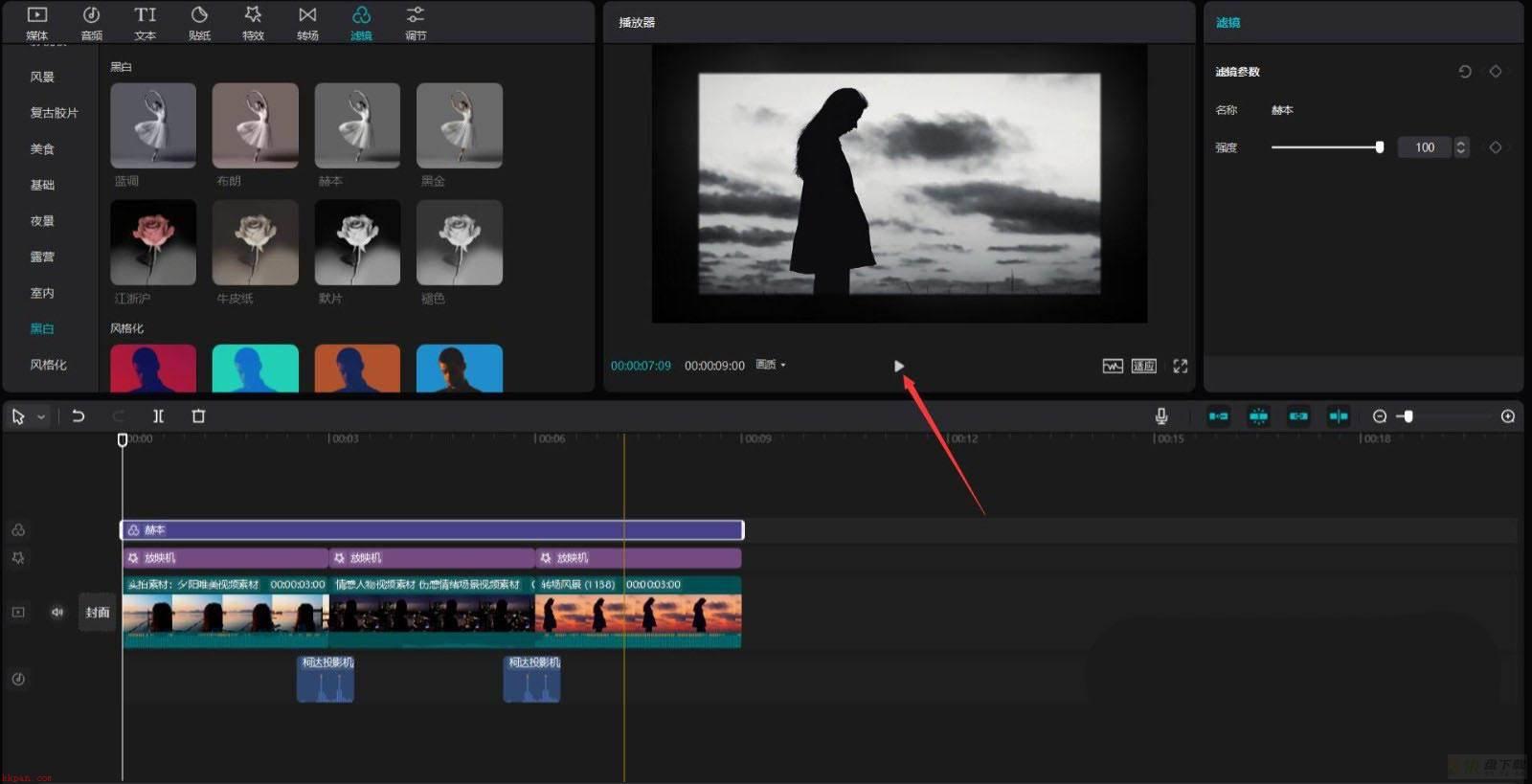This screenshot has height=784, width=1532.
Task: Apply the 牛皮纸 filter thumbnail
Action: (x=255, y=242)
